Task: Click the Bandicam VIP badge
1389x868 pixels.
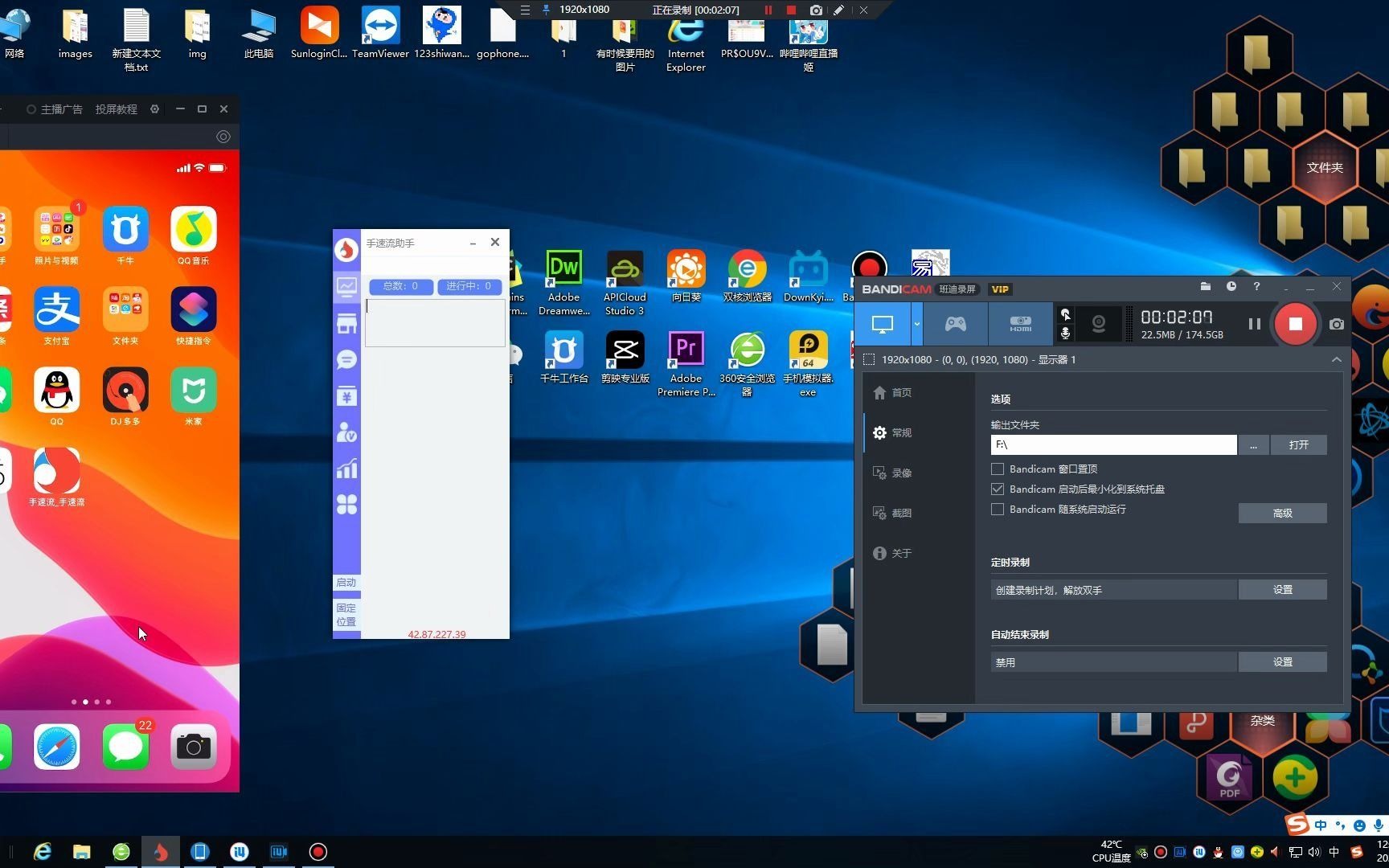Action: point(1000,289)
